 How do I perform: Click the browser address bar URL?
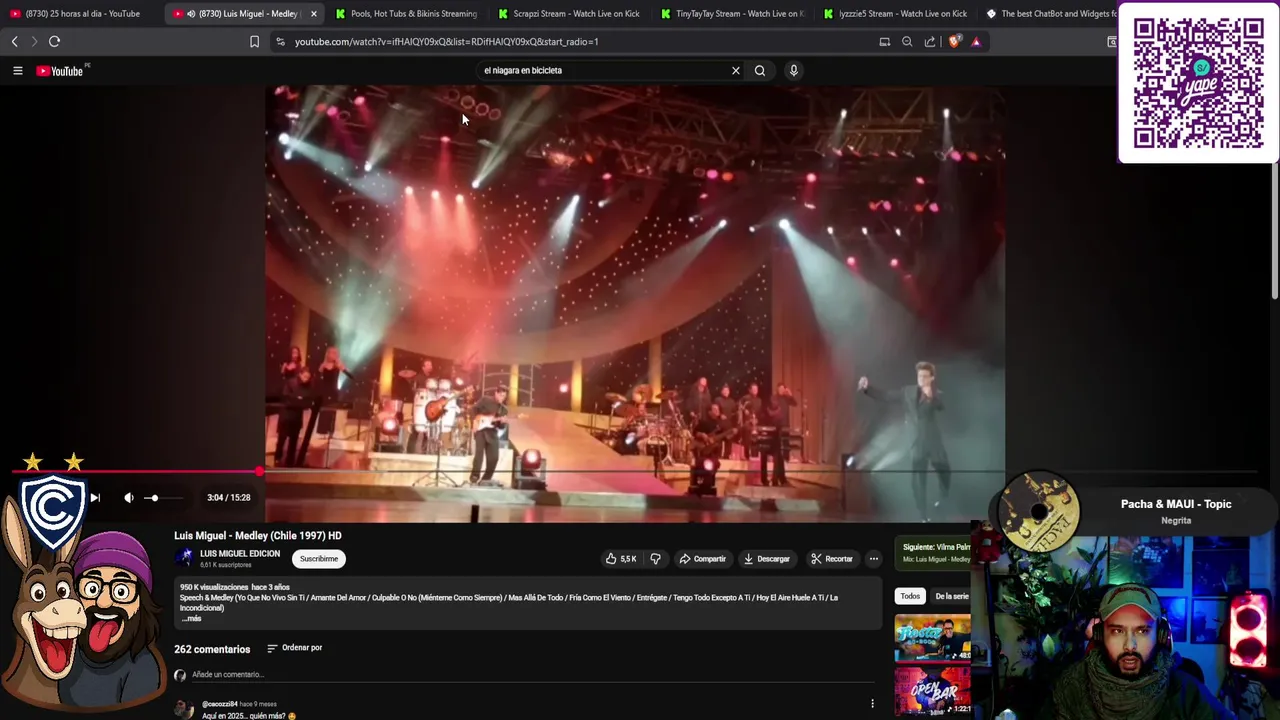(x=446, y=42)
